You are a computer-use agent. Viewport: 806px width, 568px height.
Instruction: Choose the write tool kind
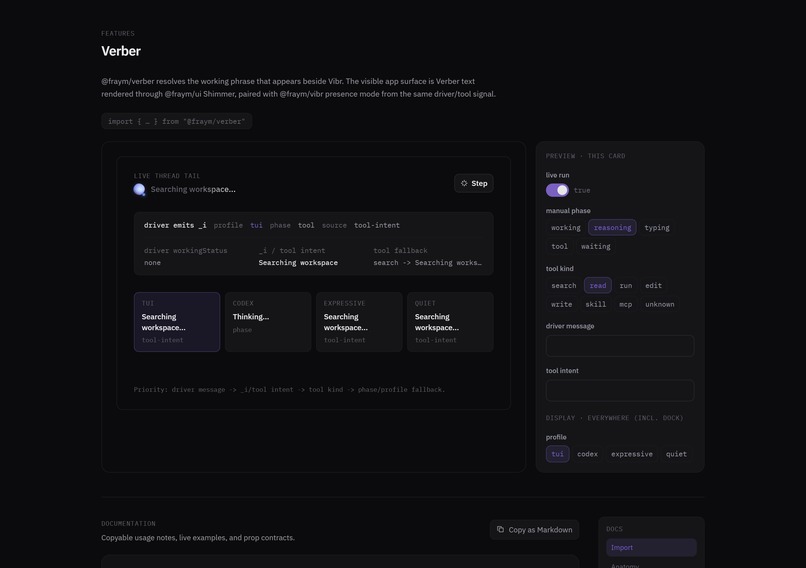pyautogui.click(x=561, y=304)
